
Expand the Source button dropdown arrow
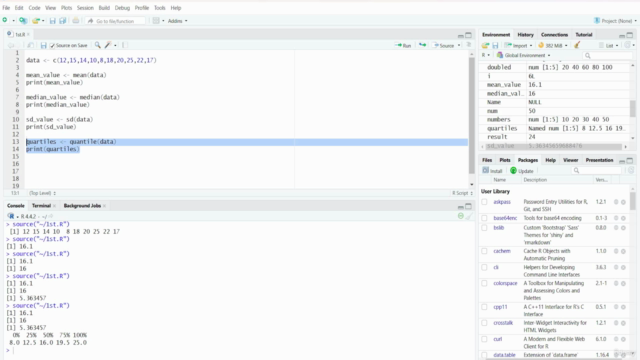click(459, 45)
